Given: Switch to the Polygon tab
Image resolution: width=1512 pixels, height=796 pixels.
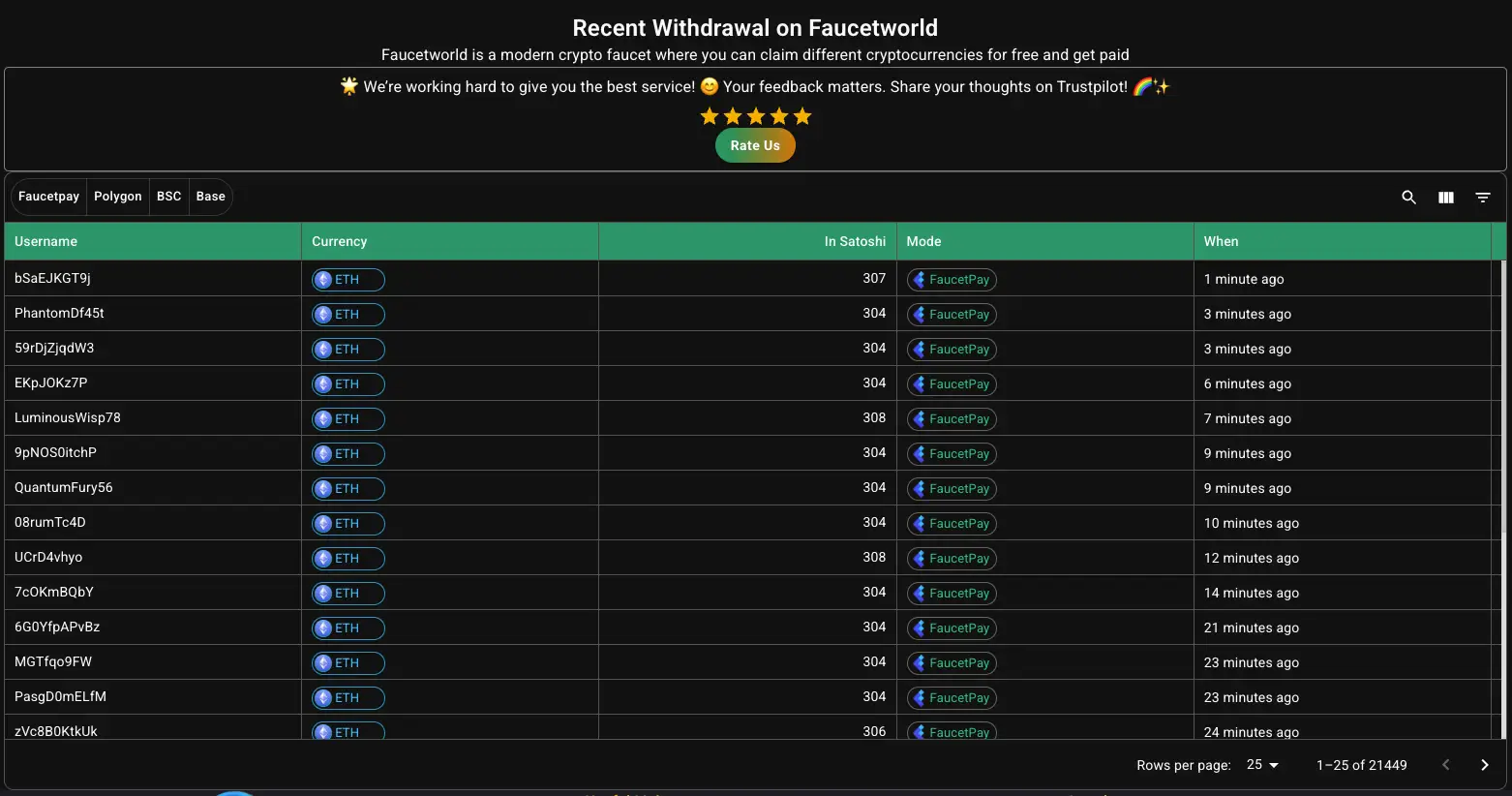Looking at the screenshot, I should click(x=118, y=197).
